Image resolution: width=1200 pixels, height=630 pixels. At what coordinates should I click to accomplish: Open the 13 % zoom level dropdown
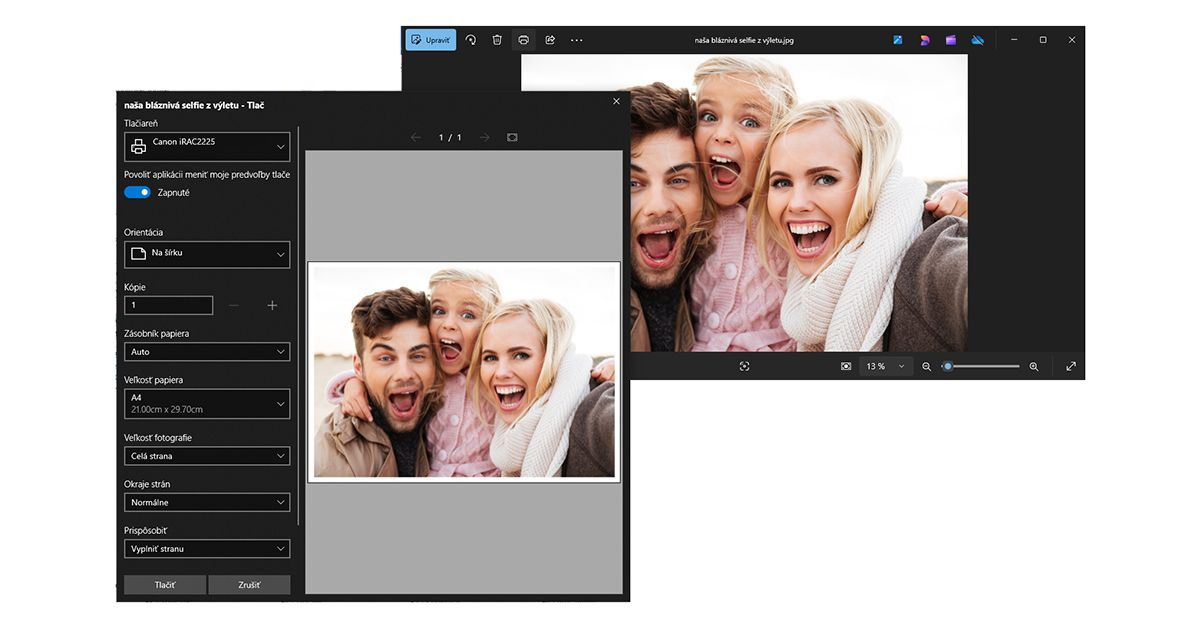(x=886, y=366)
